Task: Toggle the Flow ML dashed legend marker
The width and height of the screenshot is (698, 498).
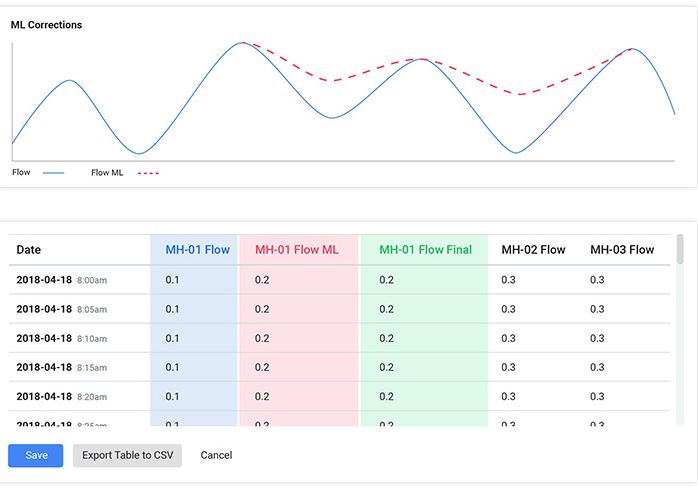Action: pos(148,173)
